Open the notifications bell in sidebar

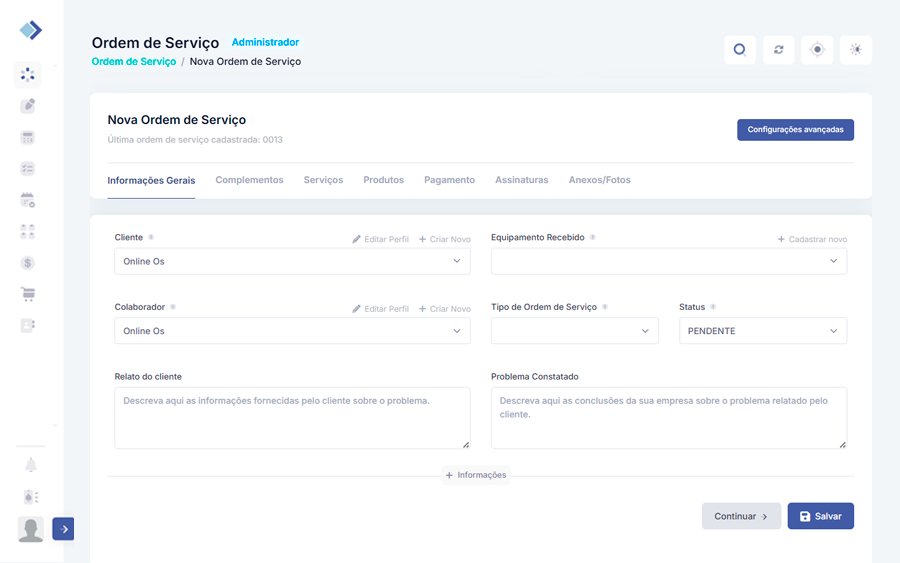point(30,465)
